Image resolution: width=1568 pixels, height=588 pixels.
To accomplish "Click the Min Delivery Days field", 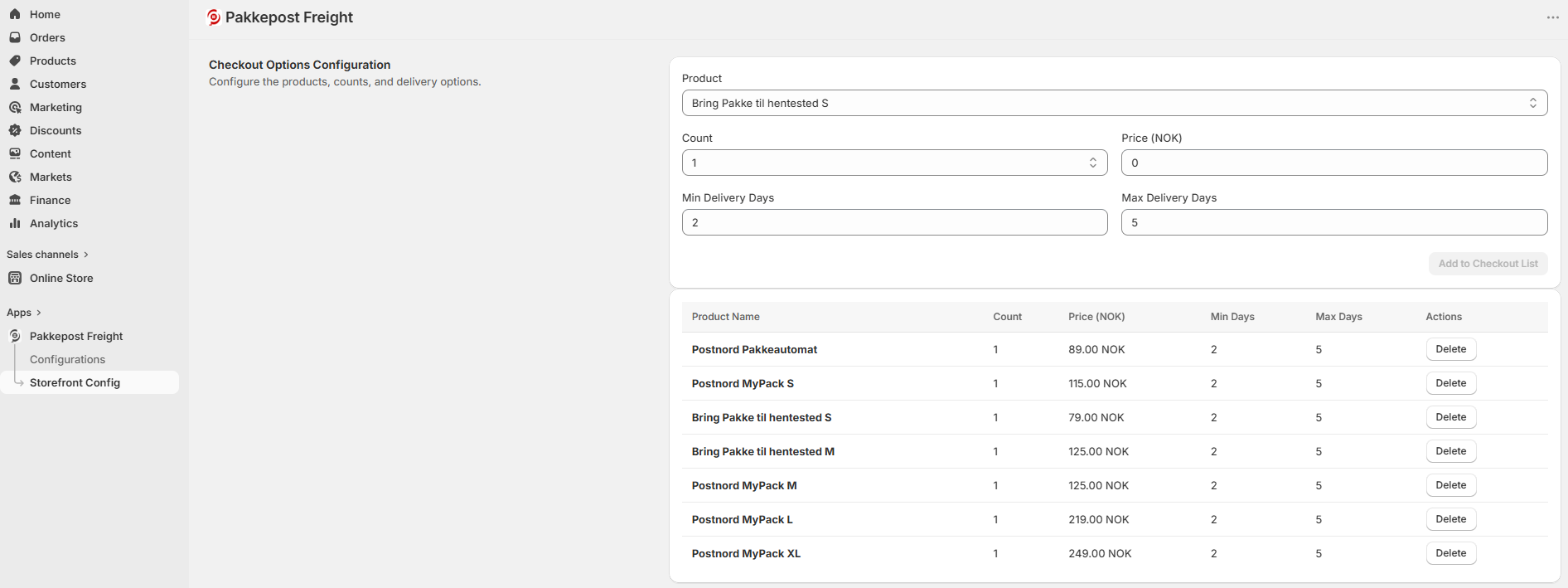I will pyautogui.click(x=895, y=222).
